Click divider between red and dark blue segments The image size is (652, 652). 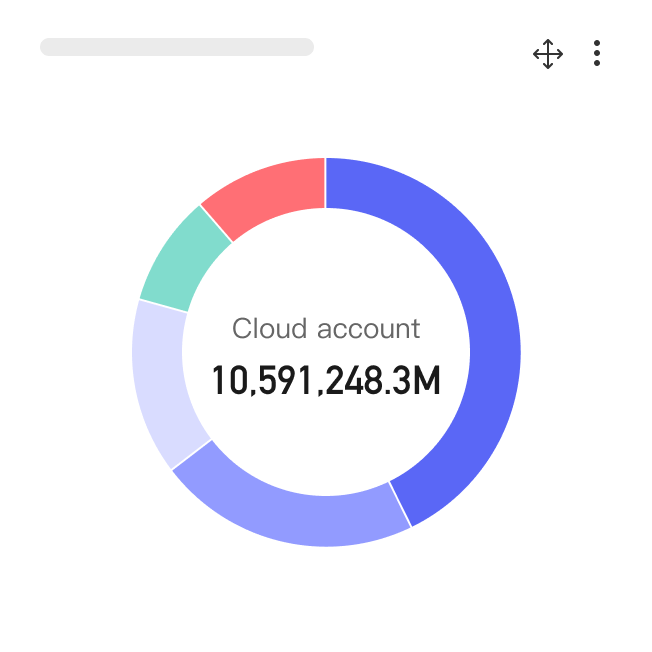(326, 183)
